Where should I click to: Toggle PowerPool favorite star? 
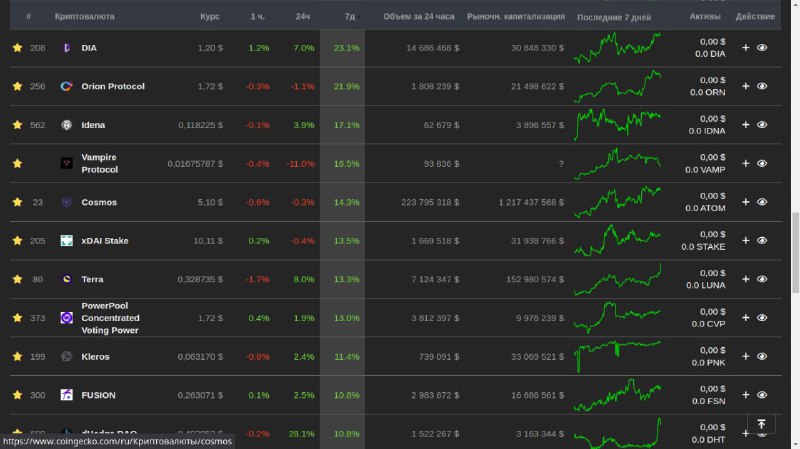click(17, 318)
